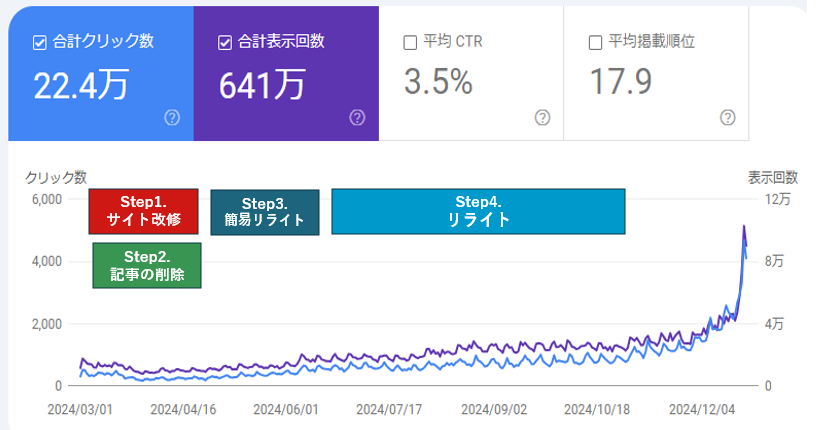Uncheck the 合計クリック数 checkbox
Viewport: 824px width, 430px height.
(x=40, y=42)
